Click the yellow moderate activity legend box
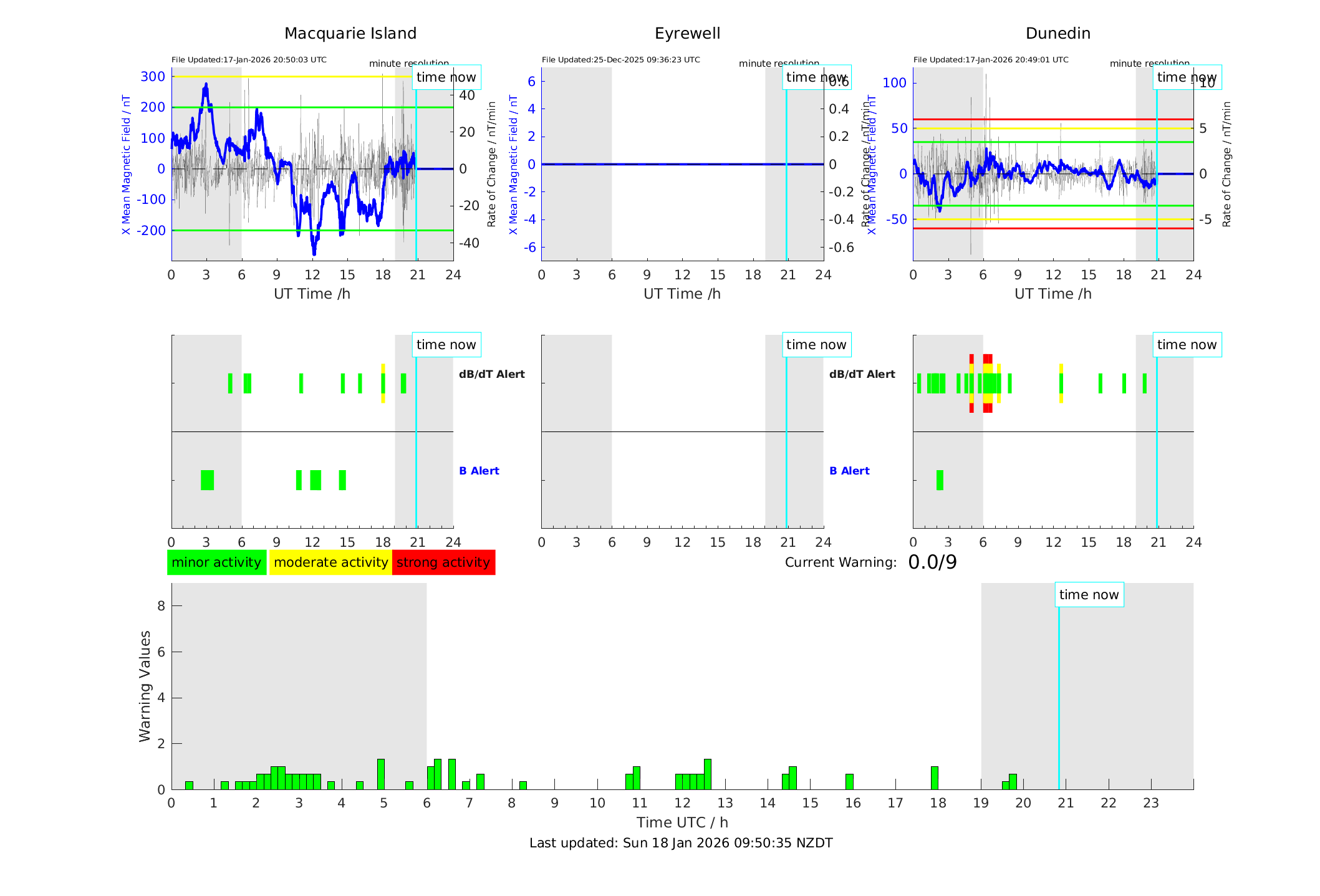1320x896 pixels. tap(330, 562)
